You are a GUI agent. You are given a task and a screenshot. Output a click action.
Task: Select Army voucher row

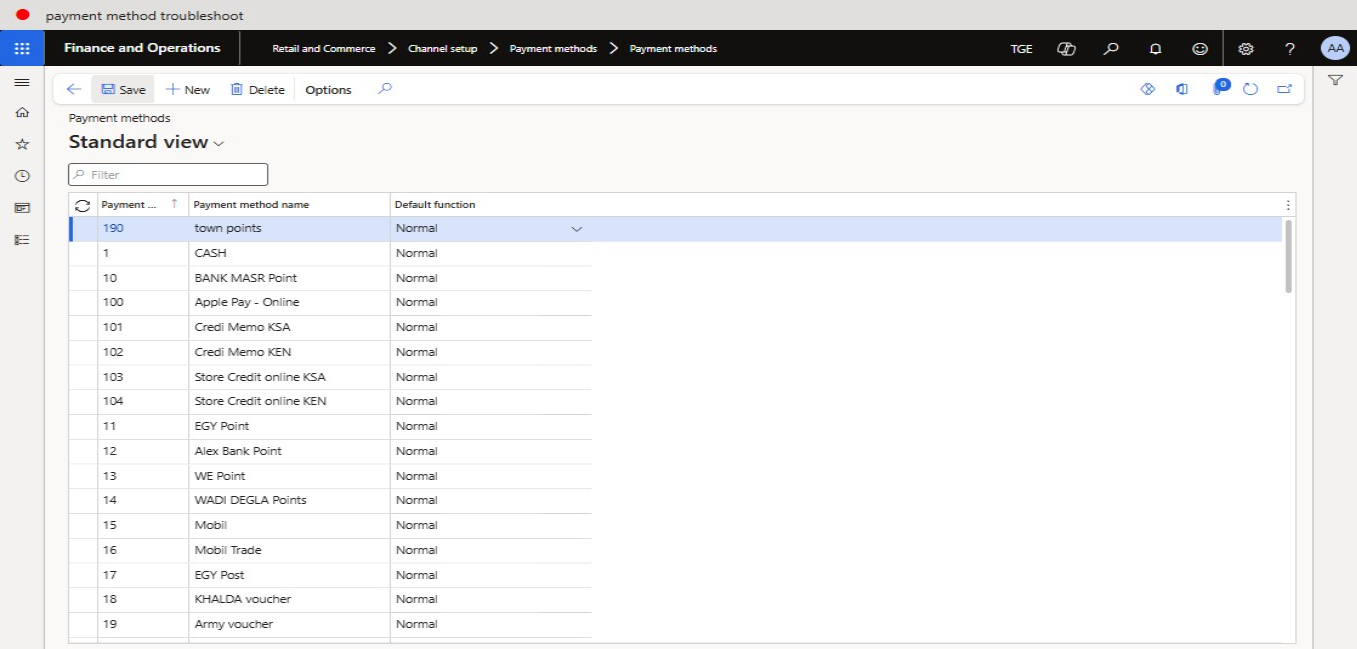pos(330,624)
